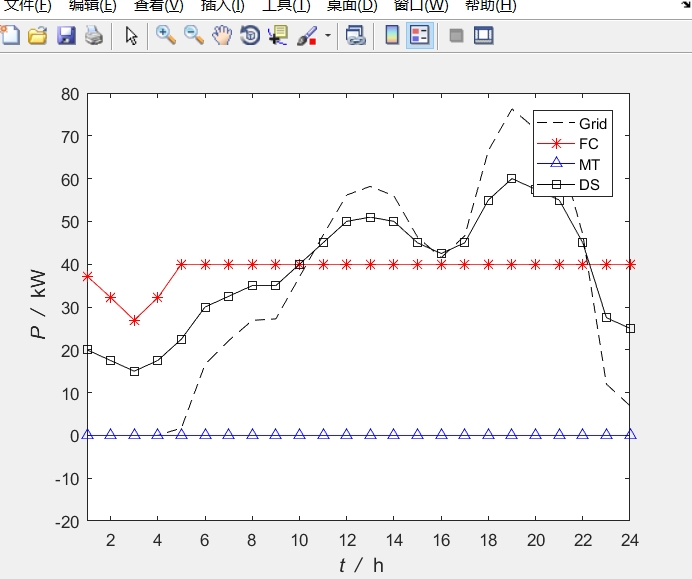Select the Brush data tool
The height and width of the screenshot is (579, 692).
tap(307, 35)
